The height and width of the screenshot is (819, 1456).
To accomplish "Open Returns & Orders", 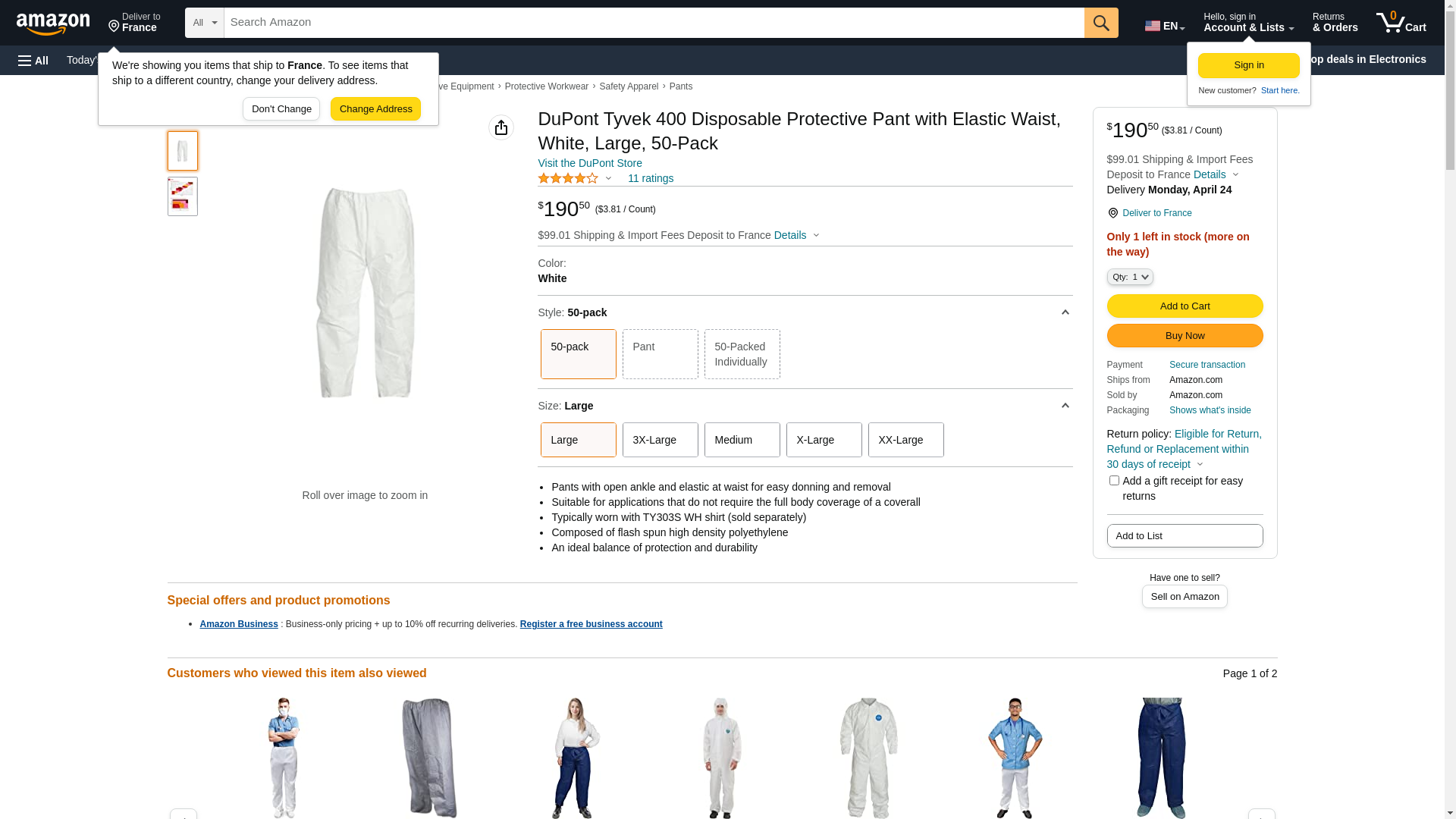I will coord(1335,23).
